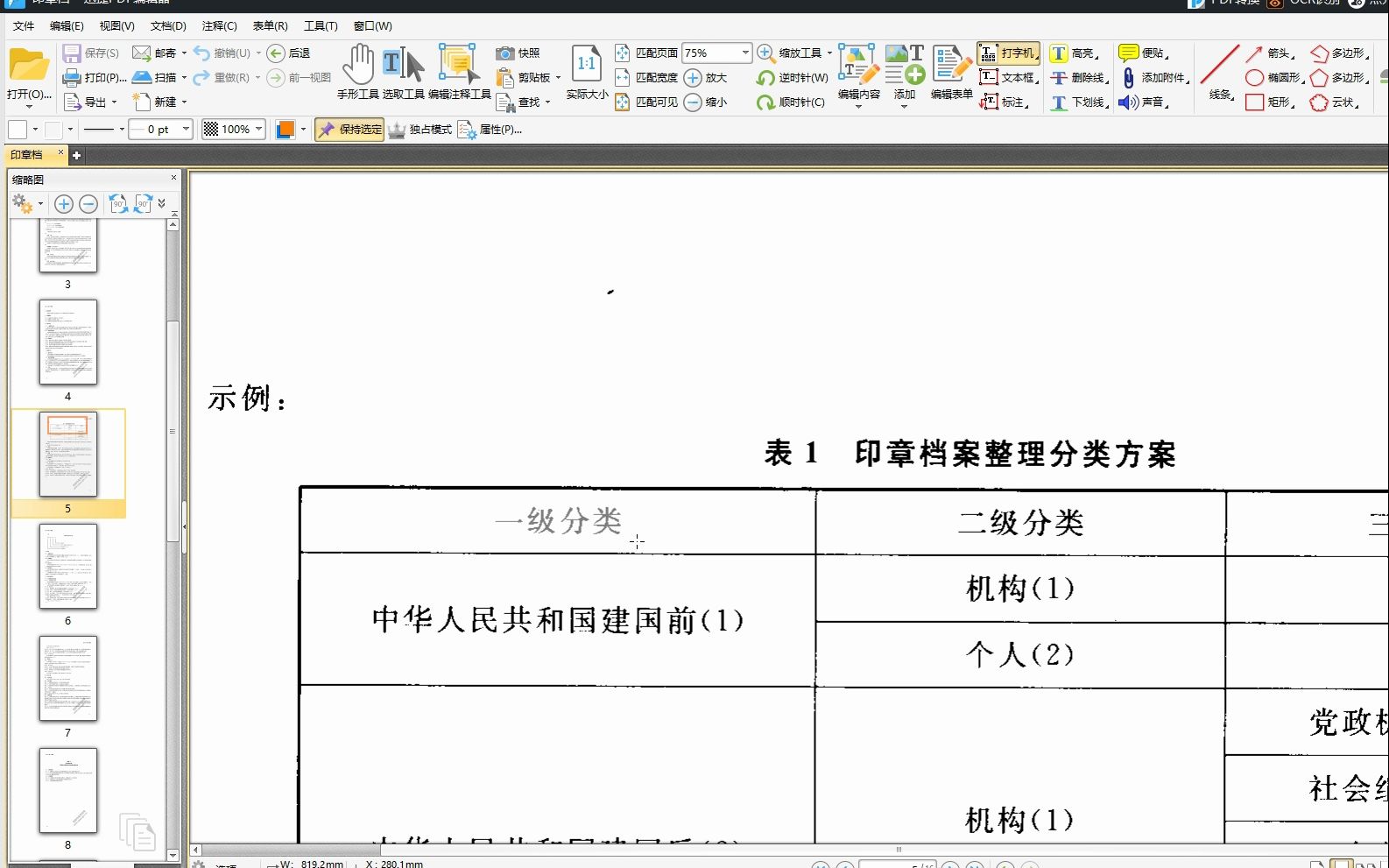Select the 高亮 highlight tool
Screen dimensions: 1389x868
pos(1074,53)
